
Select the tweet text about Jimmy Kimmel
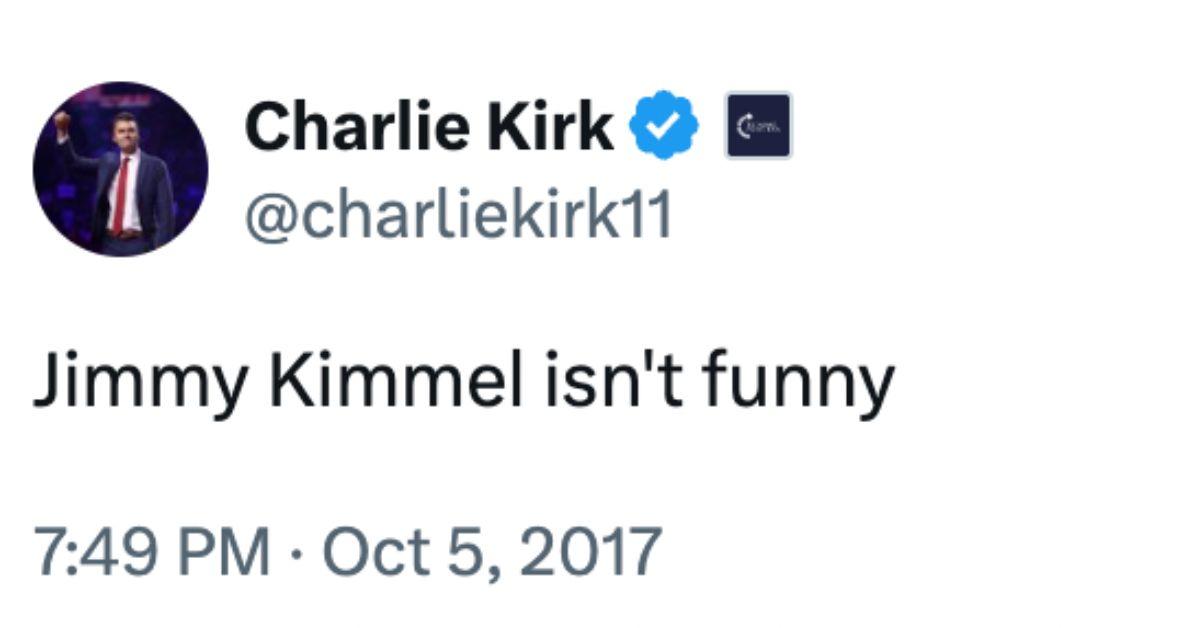click(x=463, y=384)
